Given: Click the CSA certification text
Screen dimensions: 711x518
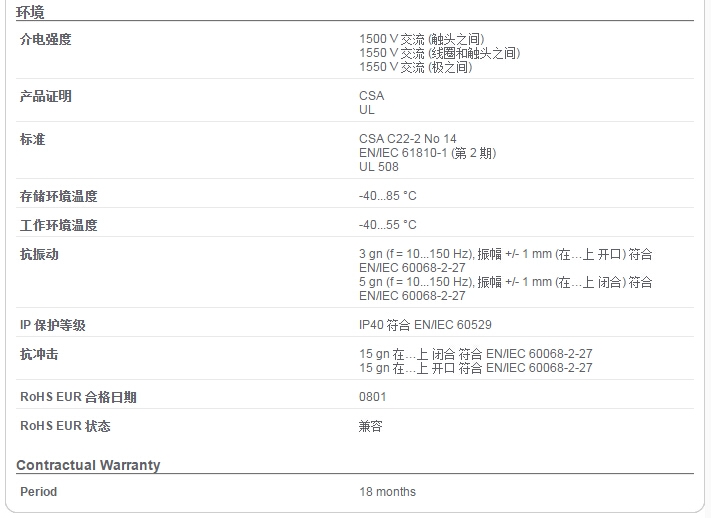Looking at the screenshot, I should (371, 96).
